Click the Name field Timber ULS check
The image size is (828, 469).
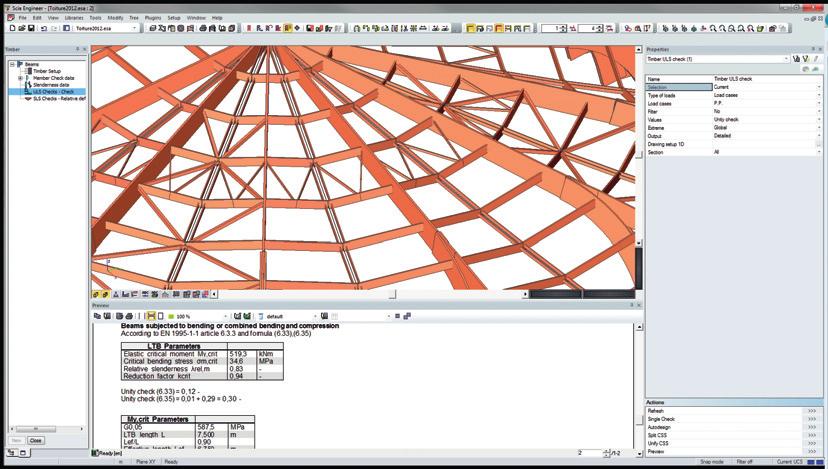click(x=767, y=79)
